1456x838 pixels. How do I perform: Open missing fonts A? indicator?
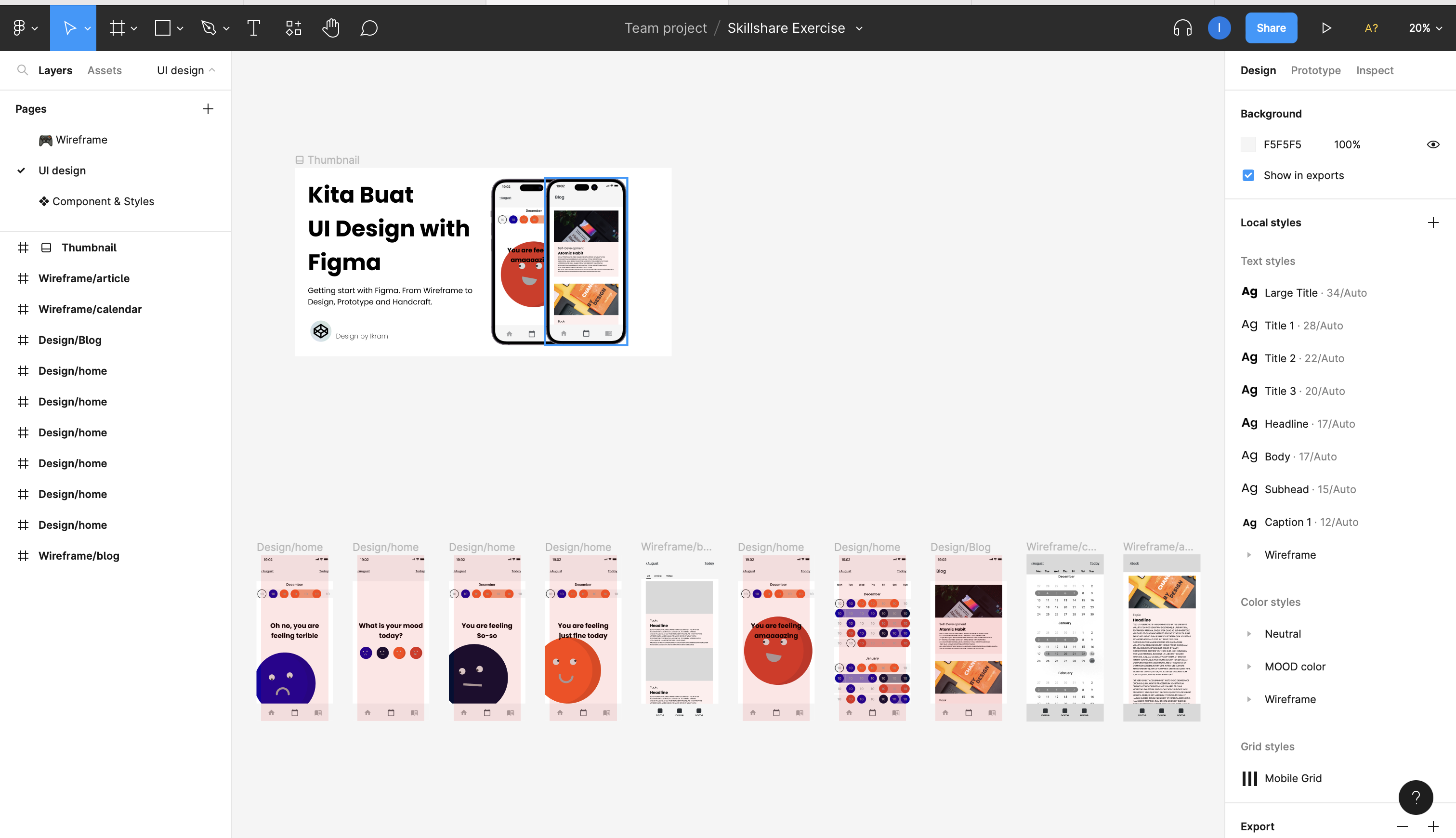pyautogui.click(x=1371, y=27)
